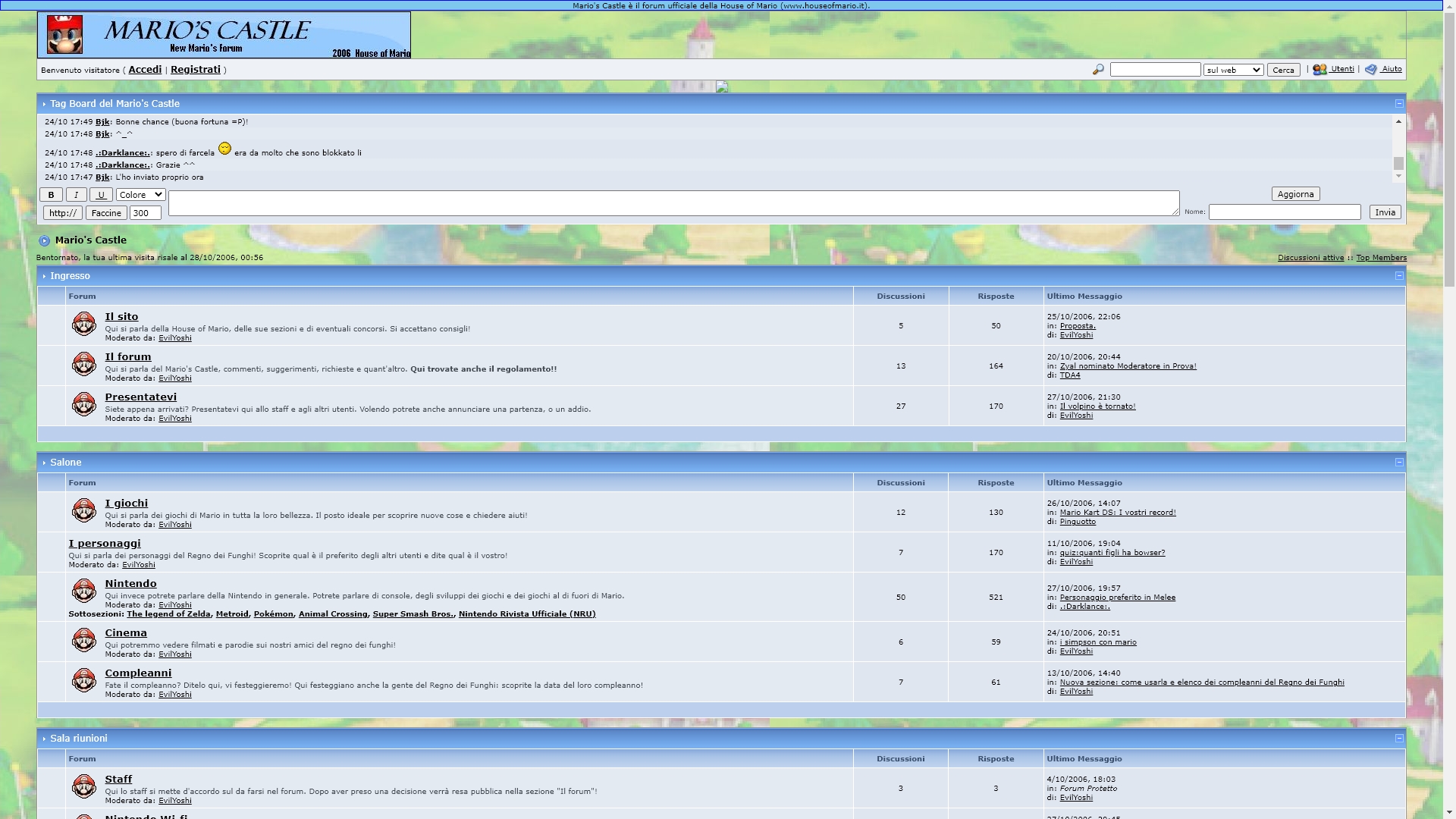Click the blue arrow icon next to Mario's Castle

[44, 241]
